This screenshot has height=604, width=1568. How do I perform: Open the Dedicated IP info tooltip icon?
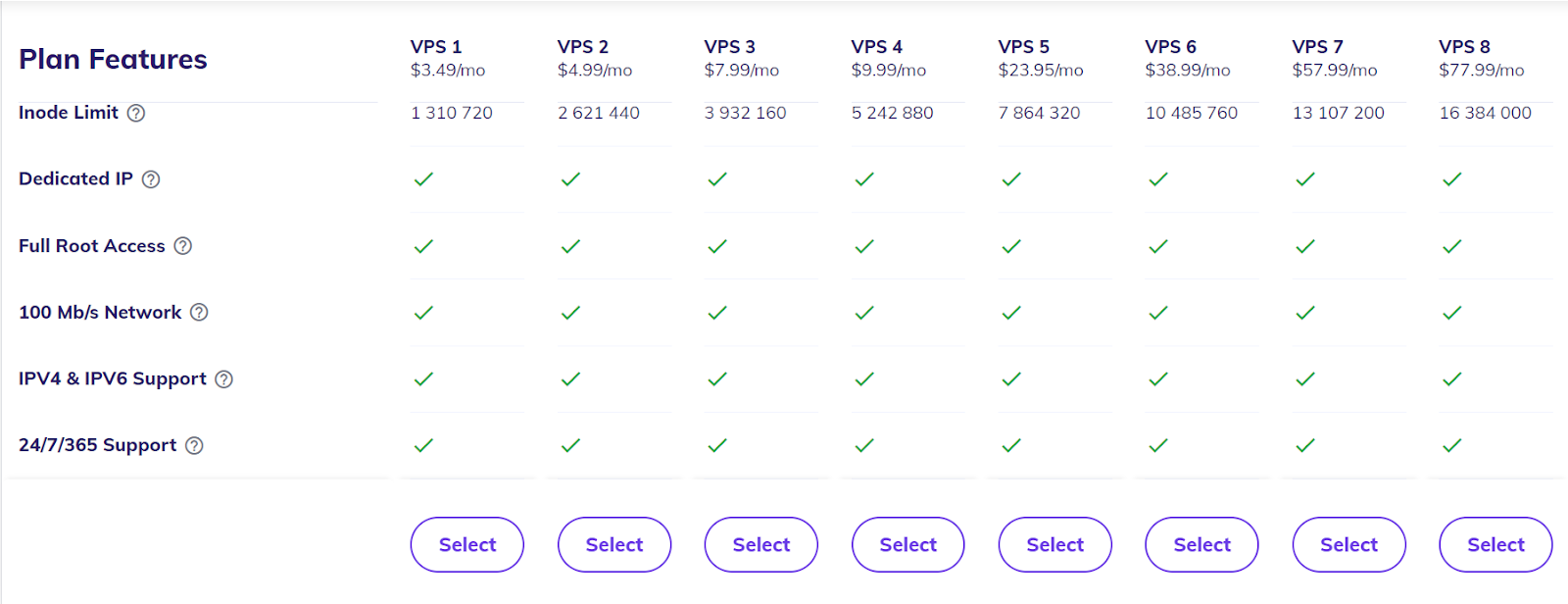[x=151, y=179]
